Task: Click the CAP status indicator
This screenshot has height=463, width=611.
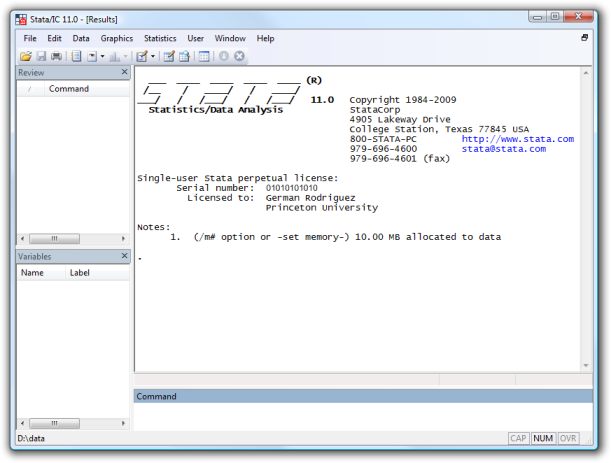Action: pos(518,438)
